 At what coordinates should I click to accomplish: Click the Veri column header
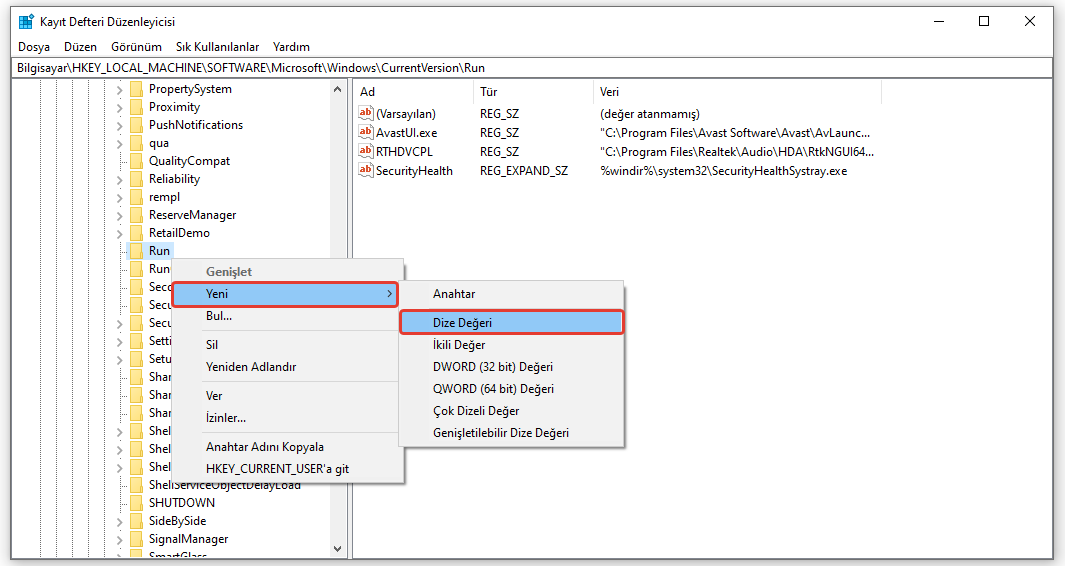click(x=609, y=92)
